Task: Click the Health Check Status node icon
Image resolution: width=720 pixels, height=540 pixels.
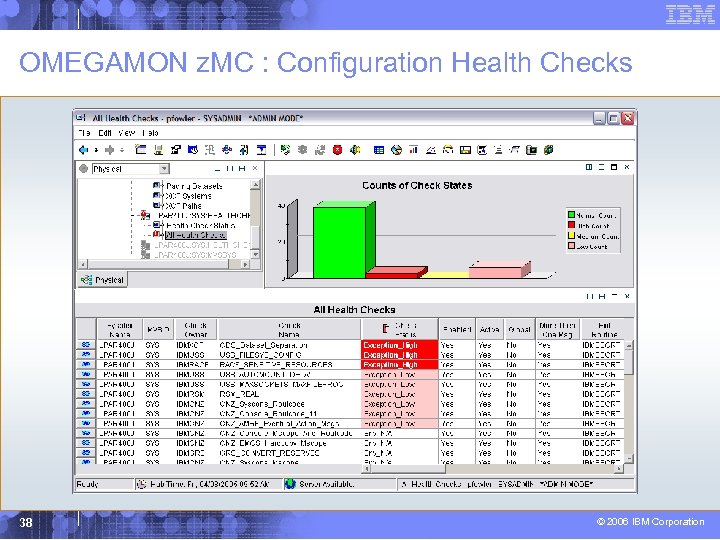Action: pyautogui.click(x=157, y=225)
